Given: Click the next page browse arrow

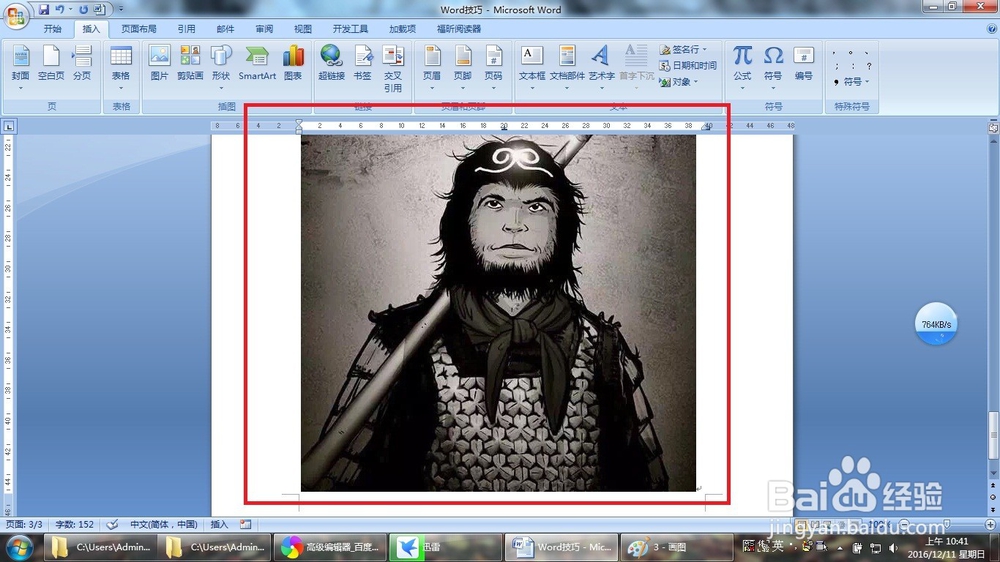Looking at the screenshot, I should 993,509.
